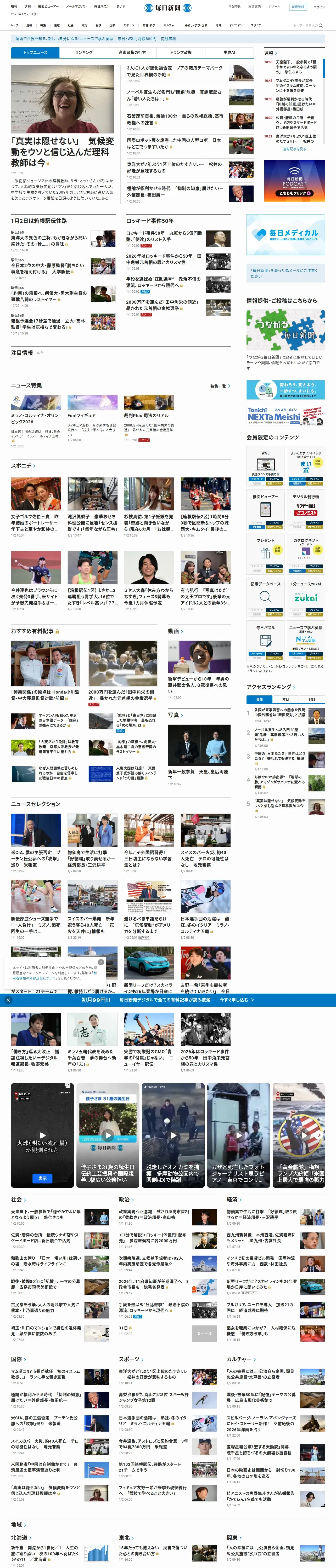Image resolution: width=336 pixels, height=1568 pixels.
Task: Click the ログイン link in header
Action: coord(319,7)
